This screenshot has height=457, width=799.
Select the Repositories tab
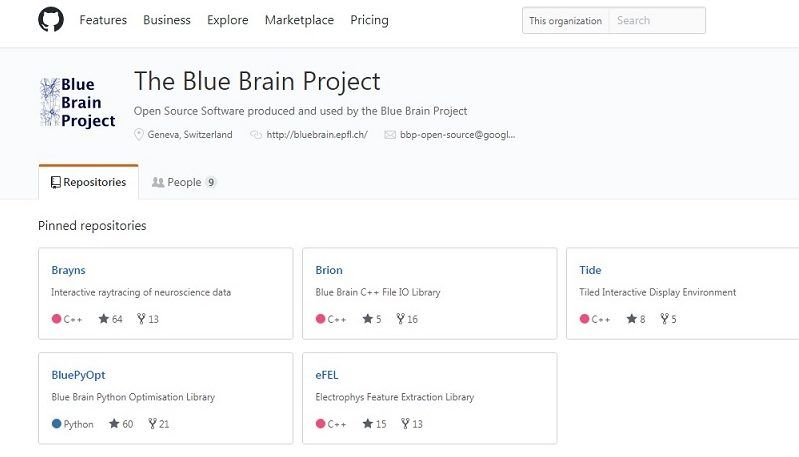tap(88, 182)
